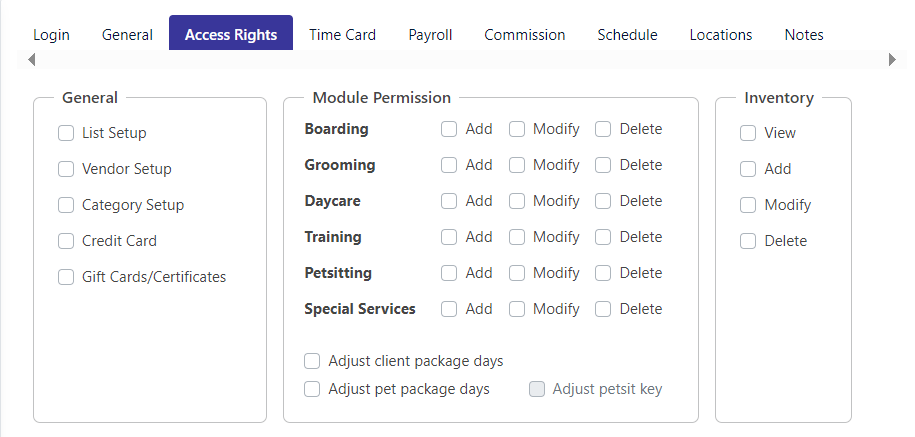Click the left scroll arrow under tabs
The image size is (915, 437).
click(x=32, y=60)
